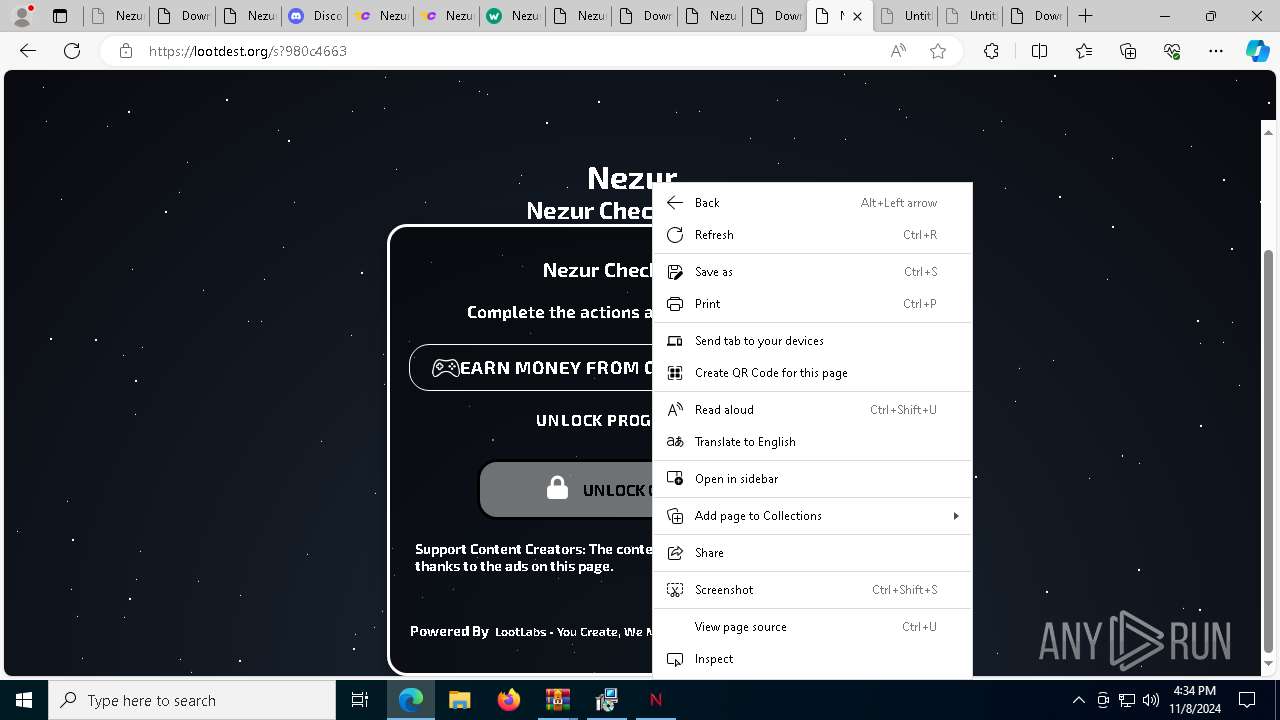This screenshot has height=720, width=1280.
Task: Close the active lootdest tab
Action: [x=857, y=16]
